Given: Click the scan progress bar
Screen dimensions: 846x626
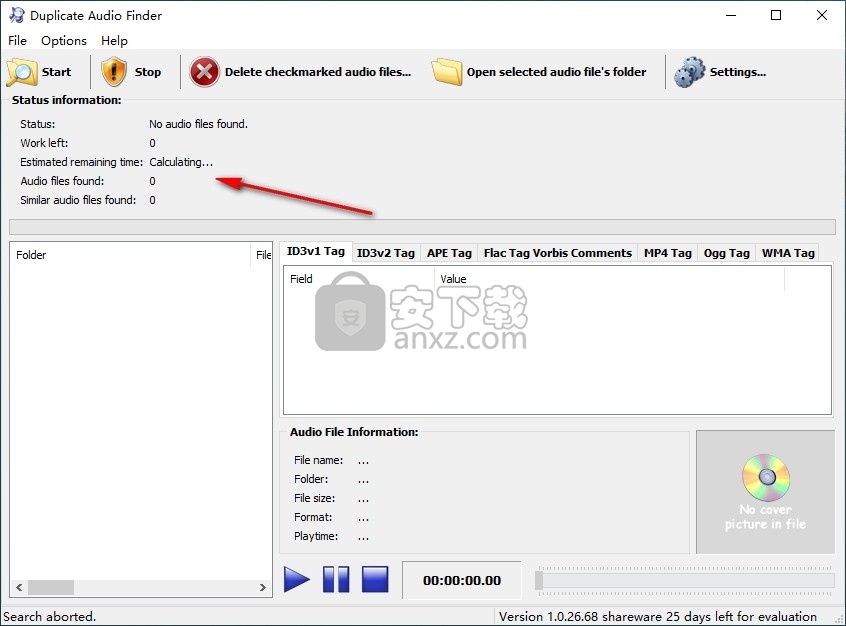Looking at the screenshot, I should point(422,227).
